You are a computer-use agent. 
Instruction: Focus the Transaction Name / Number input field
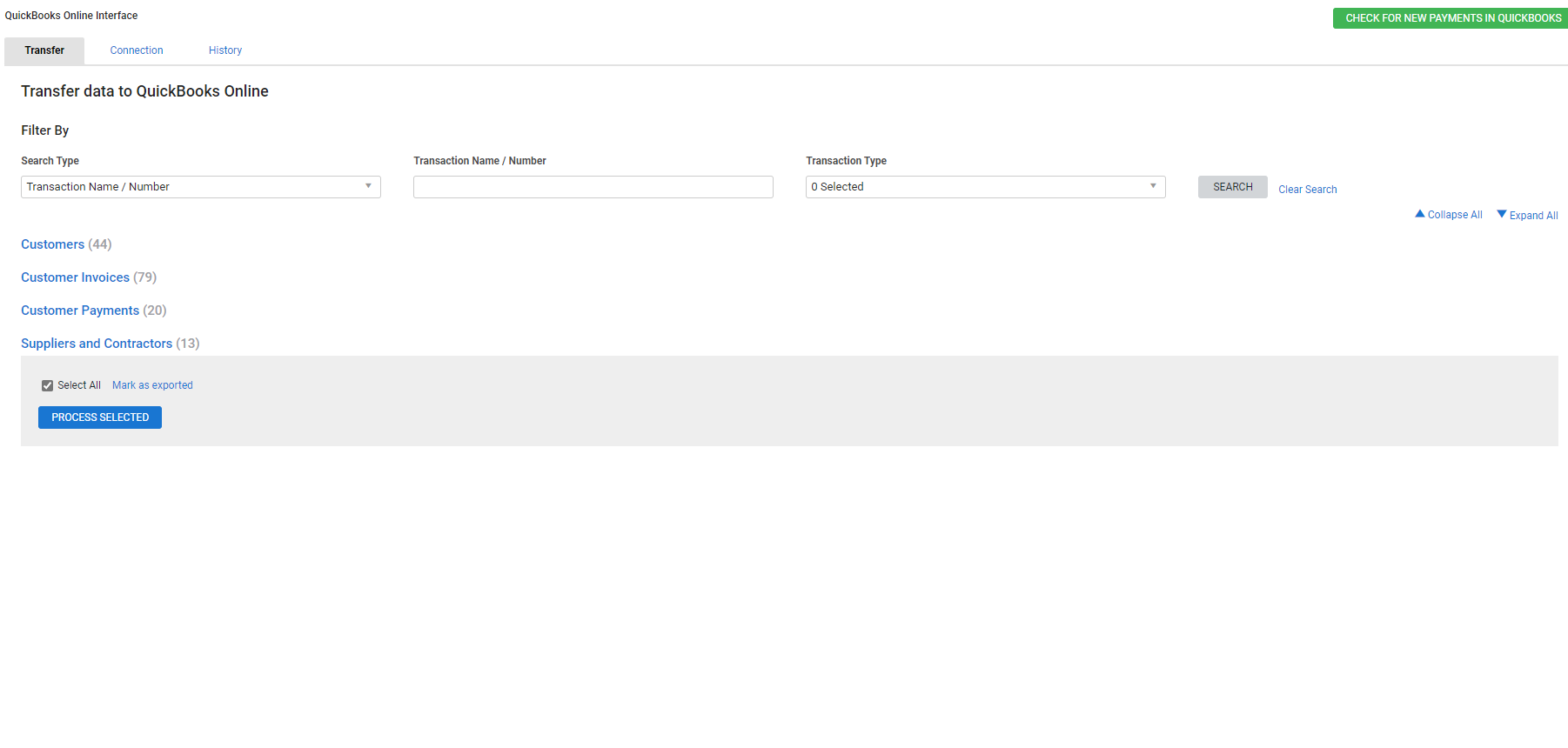point(593,187)
